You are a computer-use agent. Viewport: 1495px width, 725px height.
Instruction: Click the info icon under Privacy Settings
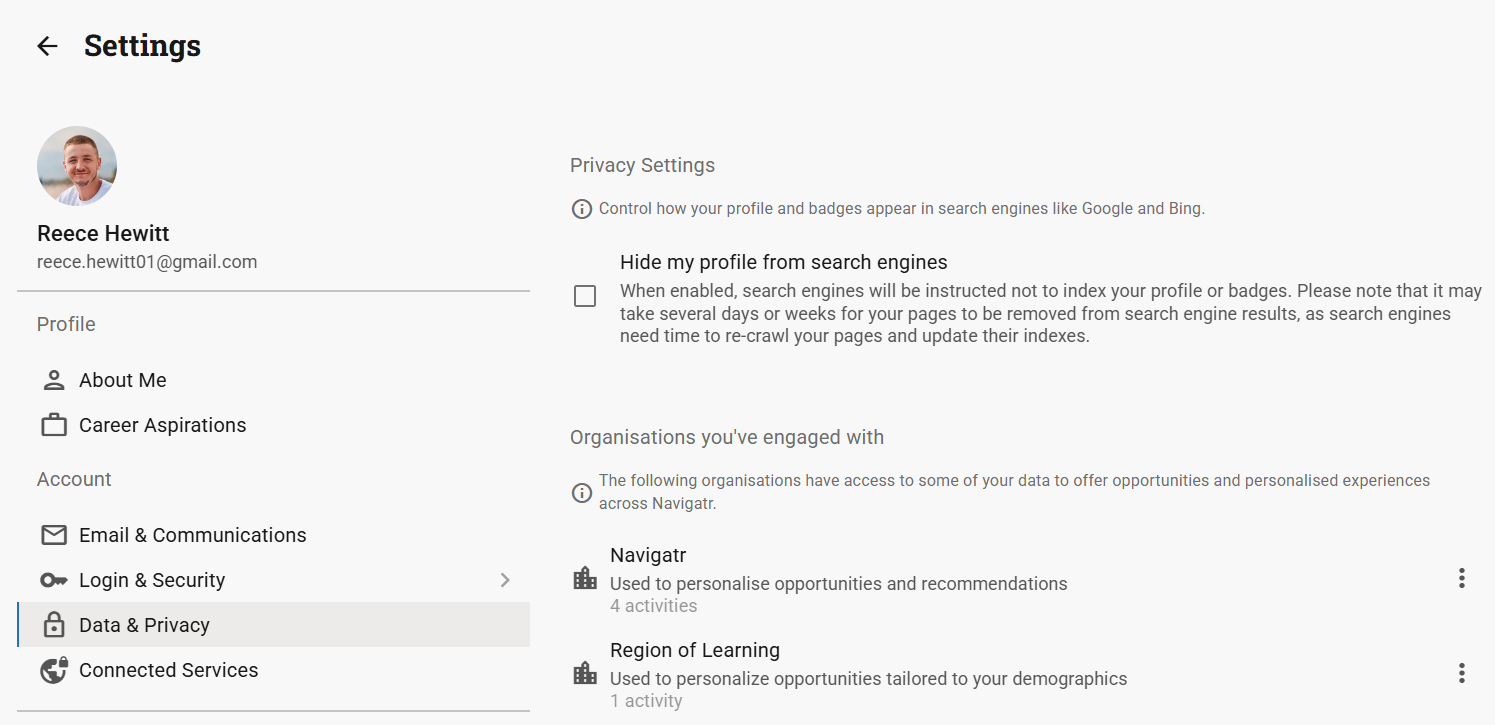coord(581,209)
